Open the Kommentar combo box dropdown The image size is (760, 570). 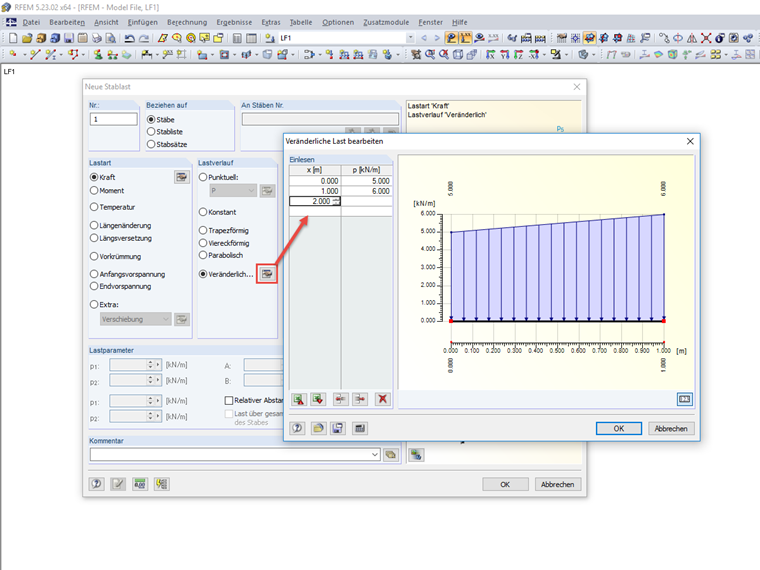pos(375,455)
